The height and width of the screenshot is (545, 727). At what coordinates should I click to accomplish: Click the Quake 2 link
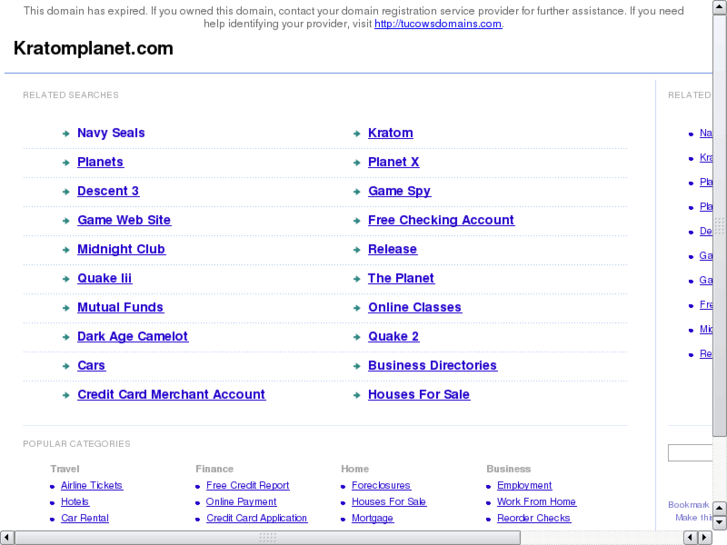[393, 337]
